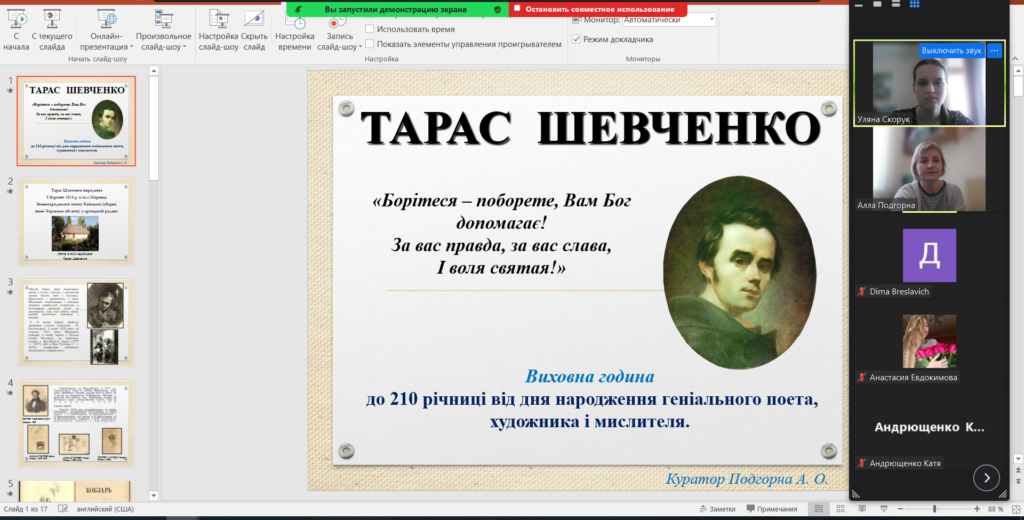1024x520 pixels.
Task: Click the security shield icon in sharing banner
Action: pos(498,9)
